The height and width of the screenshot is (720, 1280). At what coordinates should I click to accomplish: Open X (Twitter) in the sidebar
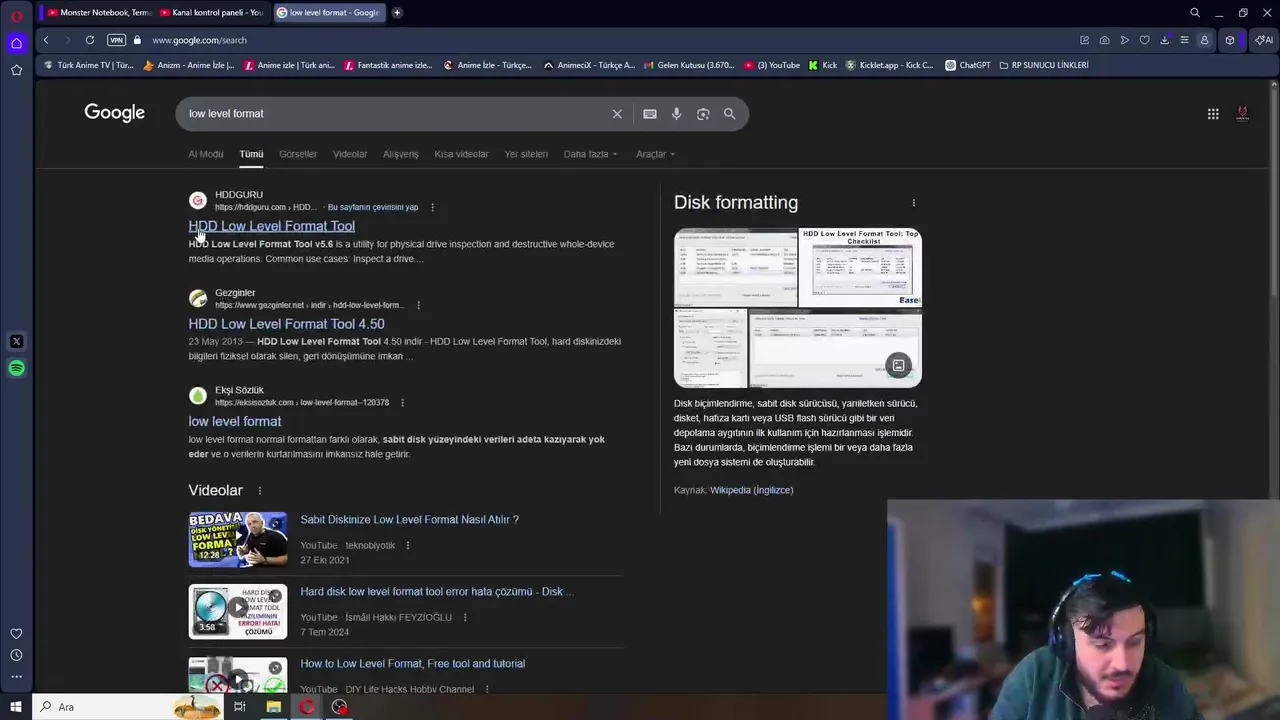[16, 341]
